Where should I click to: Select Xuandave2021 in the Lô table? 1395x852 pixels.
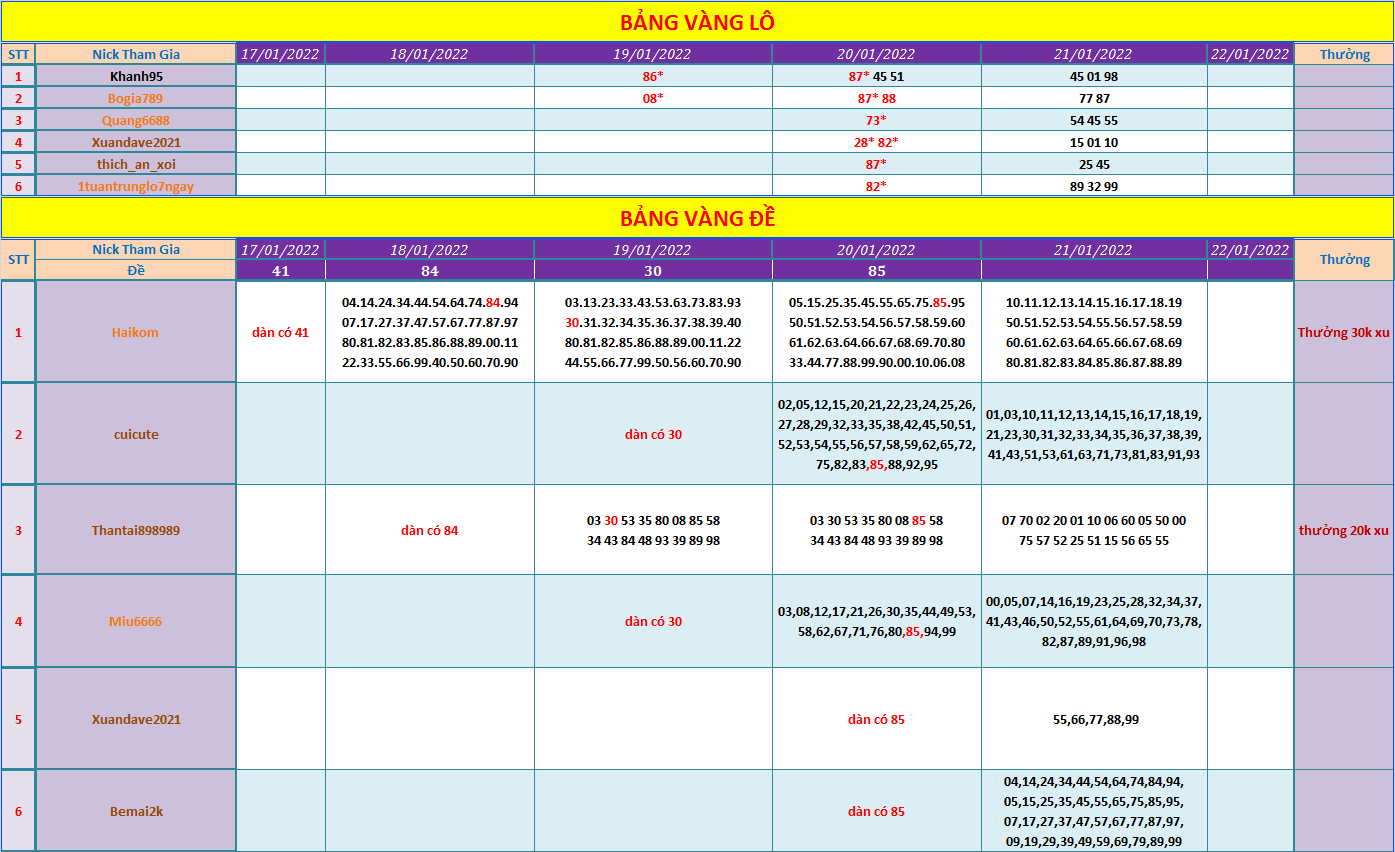pos(136,142)
